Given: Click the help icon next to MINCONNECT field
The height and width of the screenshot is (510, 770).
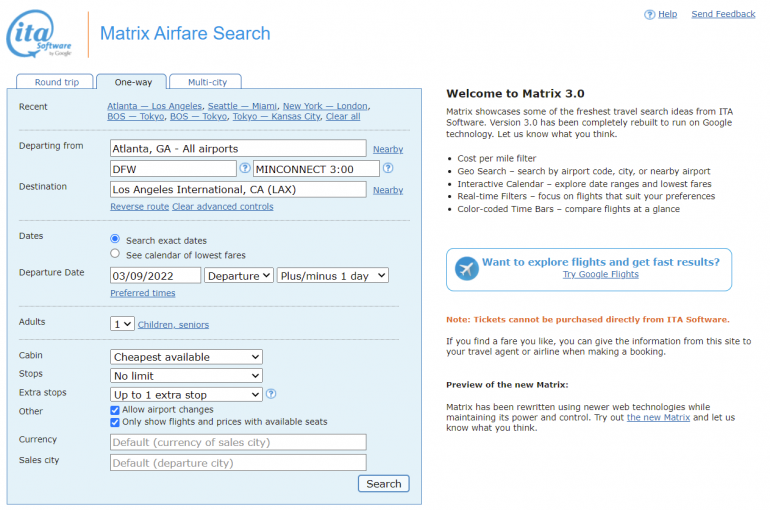Looking at the screenshot, I should (x=388, y=168).
